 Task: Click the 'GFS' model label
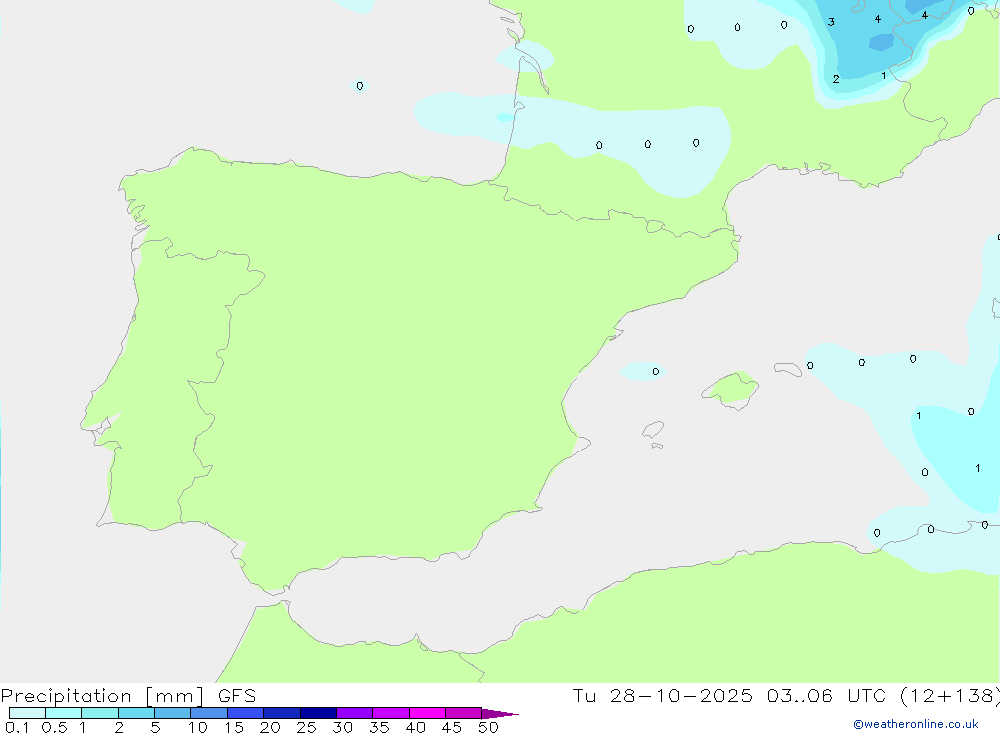click(237, 696)
